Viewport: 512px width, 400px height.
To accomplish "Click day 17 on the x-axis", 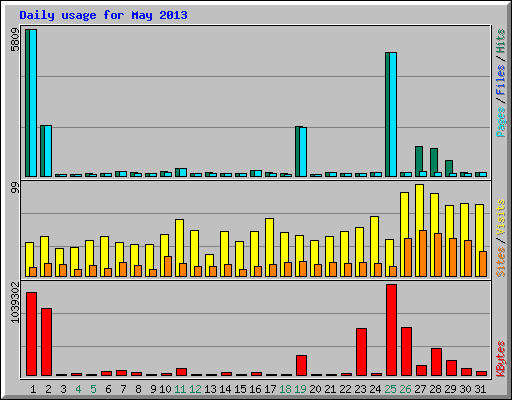I will [x=270, y=389].
